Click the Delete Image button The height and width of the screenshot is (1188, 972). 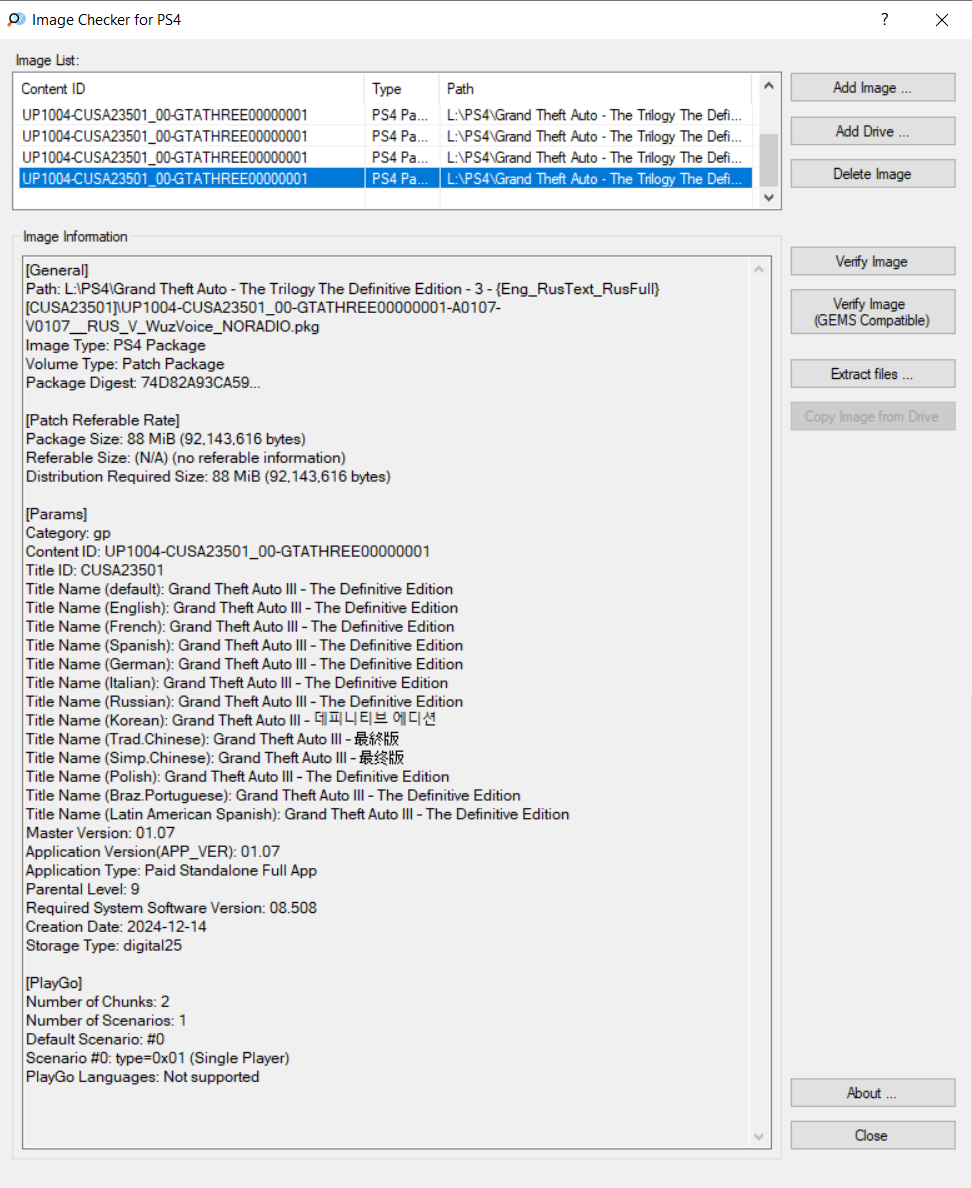873,174
